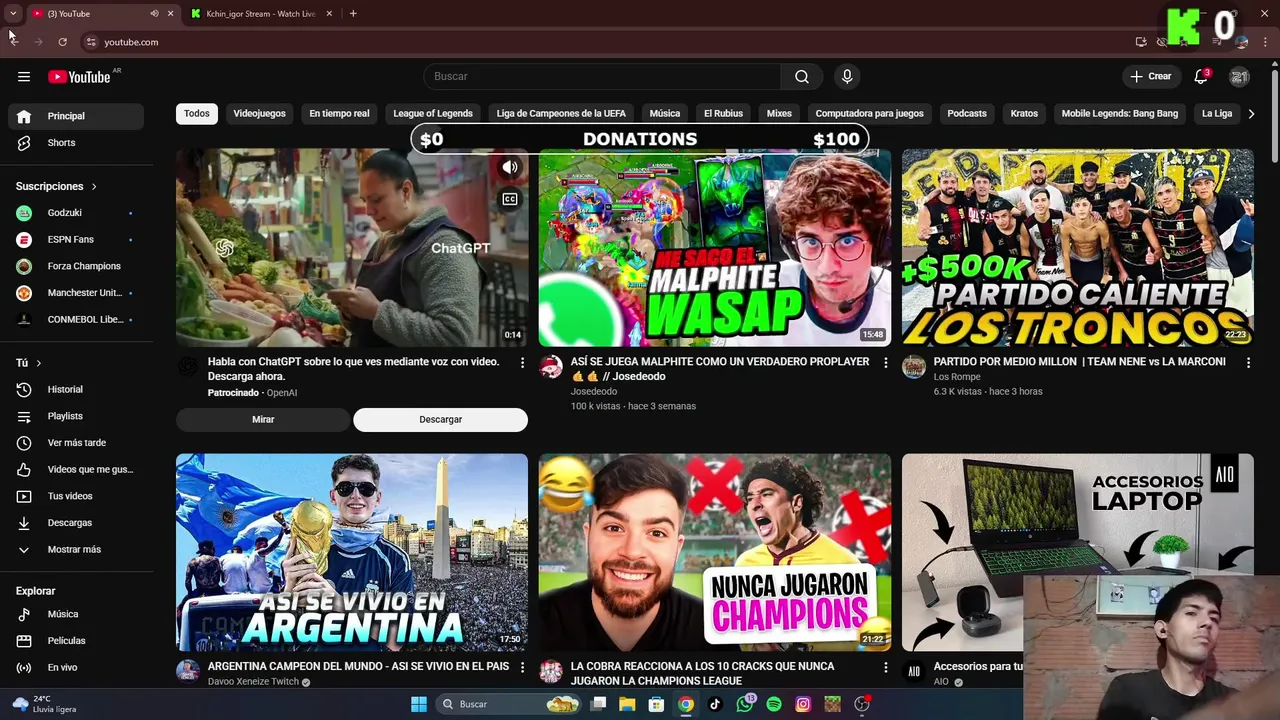Open options menu for ChatGPT ad
The width and height of the screenshot is (1280, 720).
click(x=522, y=362)
